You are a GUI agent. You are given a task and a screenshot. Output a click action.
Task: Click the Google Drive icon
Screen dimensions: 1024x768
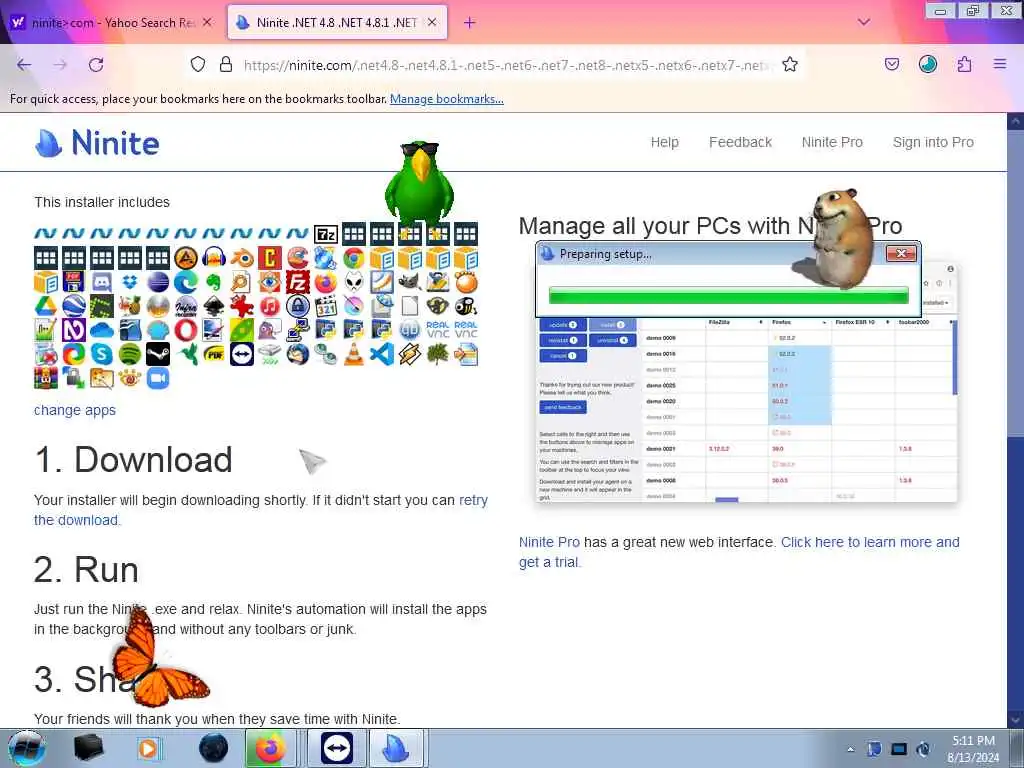[x=46, y=306]
